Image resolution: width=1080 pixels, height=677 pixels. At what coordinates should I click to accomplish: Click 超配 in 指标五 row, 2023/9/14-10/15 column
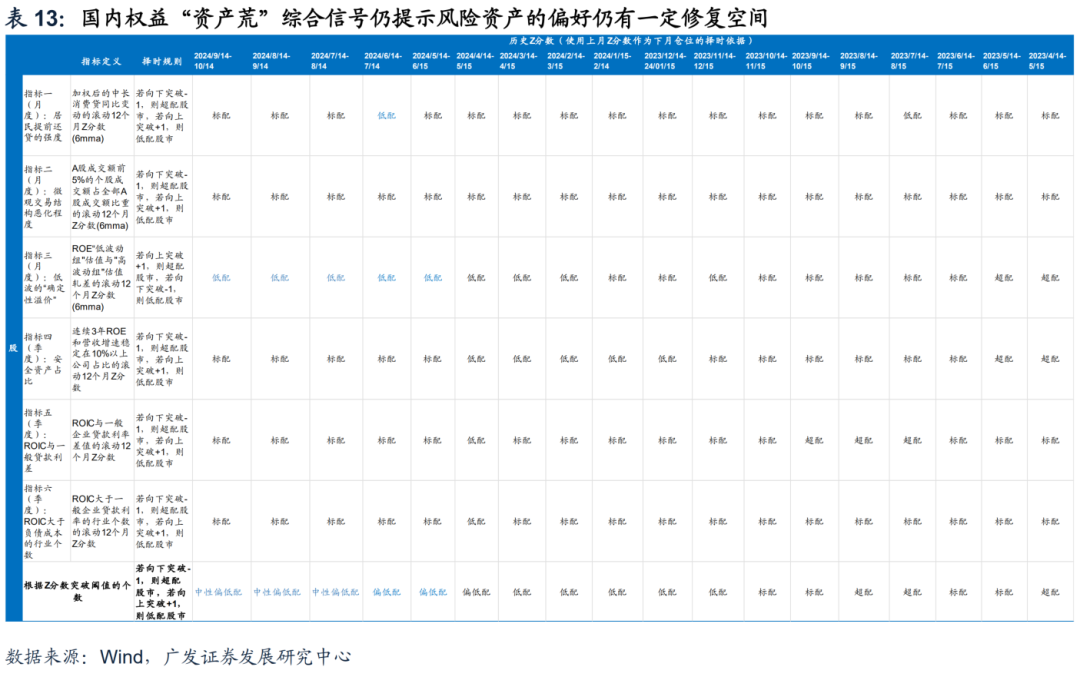click(x=814, y=440)
